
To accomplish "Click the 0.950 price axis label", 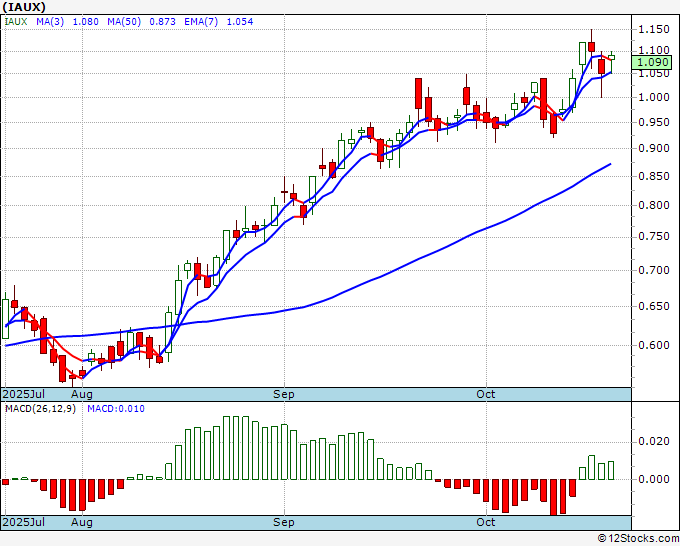I will [x=654, y=122].
